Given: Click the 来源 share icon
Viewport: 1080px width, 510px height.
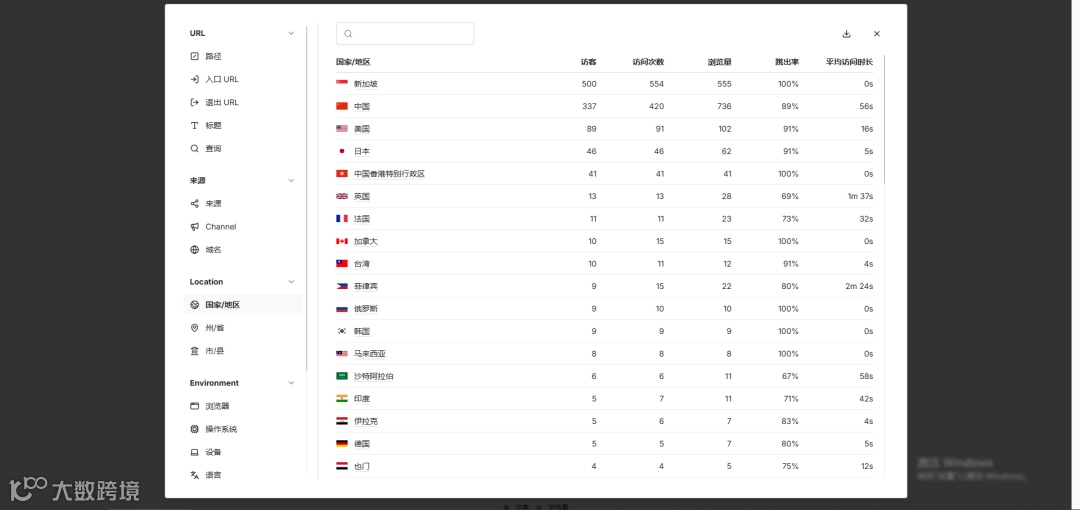Looking at the screenshot, I should tap(194, 204).
